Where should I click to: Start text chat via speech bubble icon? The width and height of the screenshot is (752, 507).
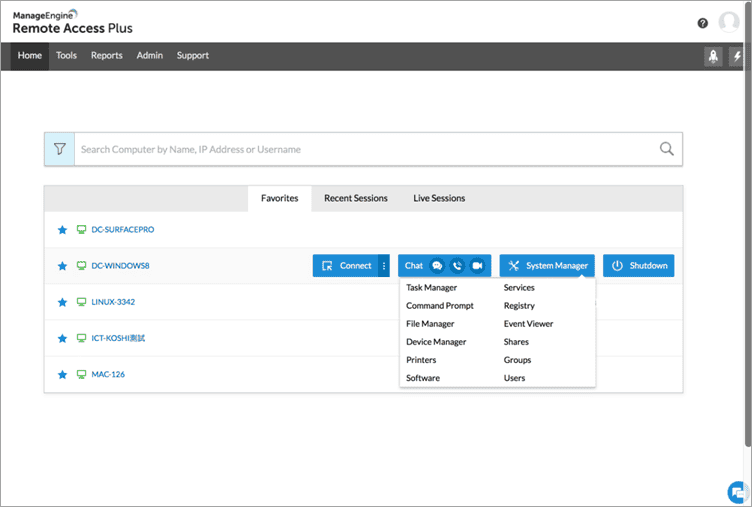click(437, 266)
